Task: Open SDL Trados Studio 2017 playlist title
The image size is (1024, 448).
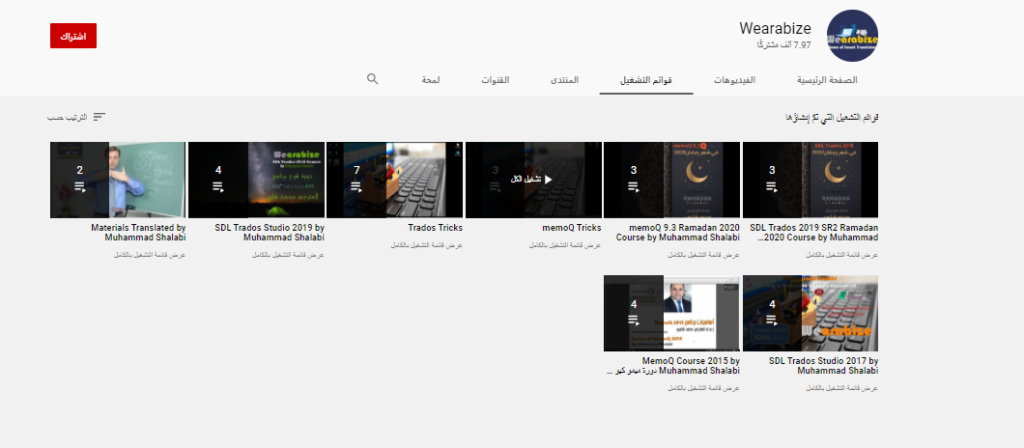Action: click(824, 366)
